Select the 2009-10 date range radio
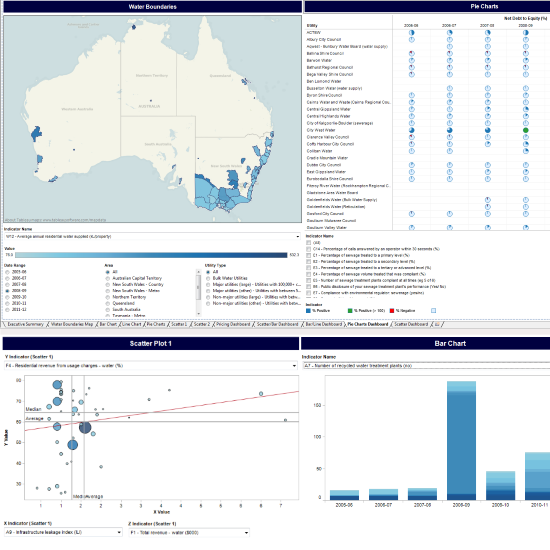 pos(7,297)
